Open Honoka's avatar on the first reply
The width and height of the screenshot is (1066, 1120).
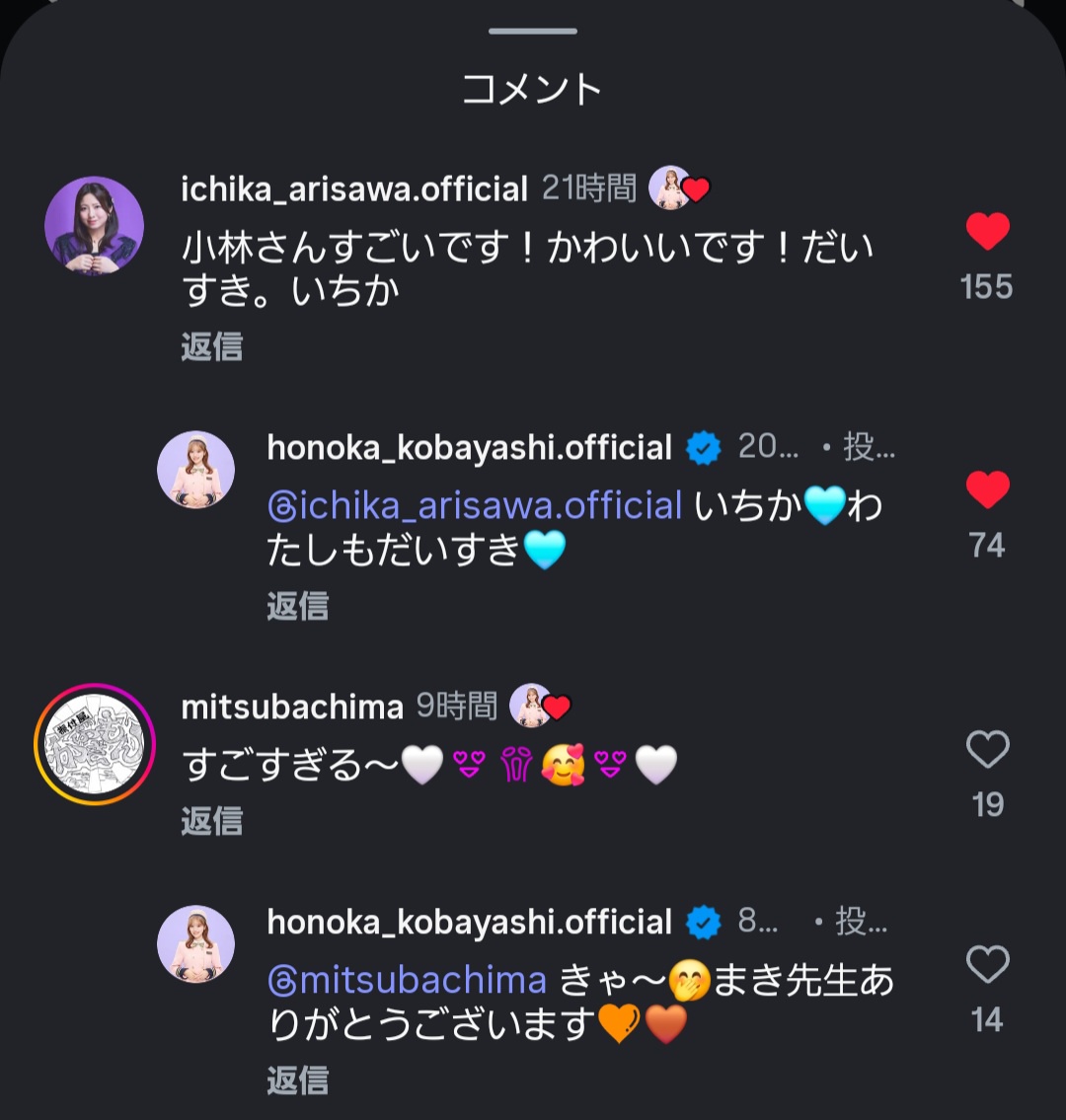tap(195, 470)
